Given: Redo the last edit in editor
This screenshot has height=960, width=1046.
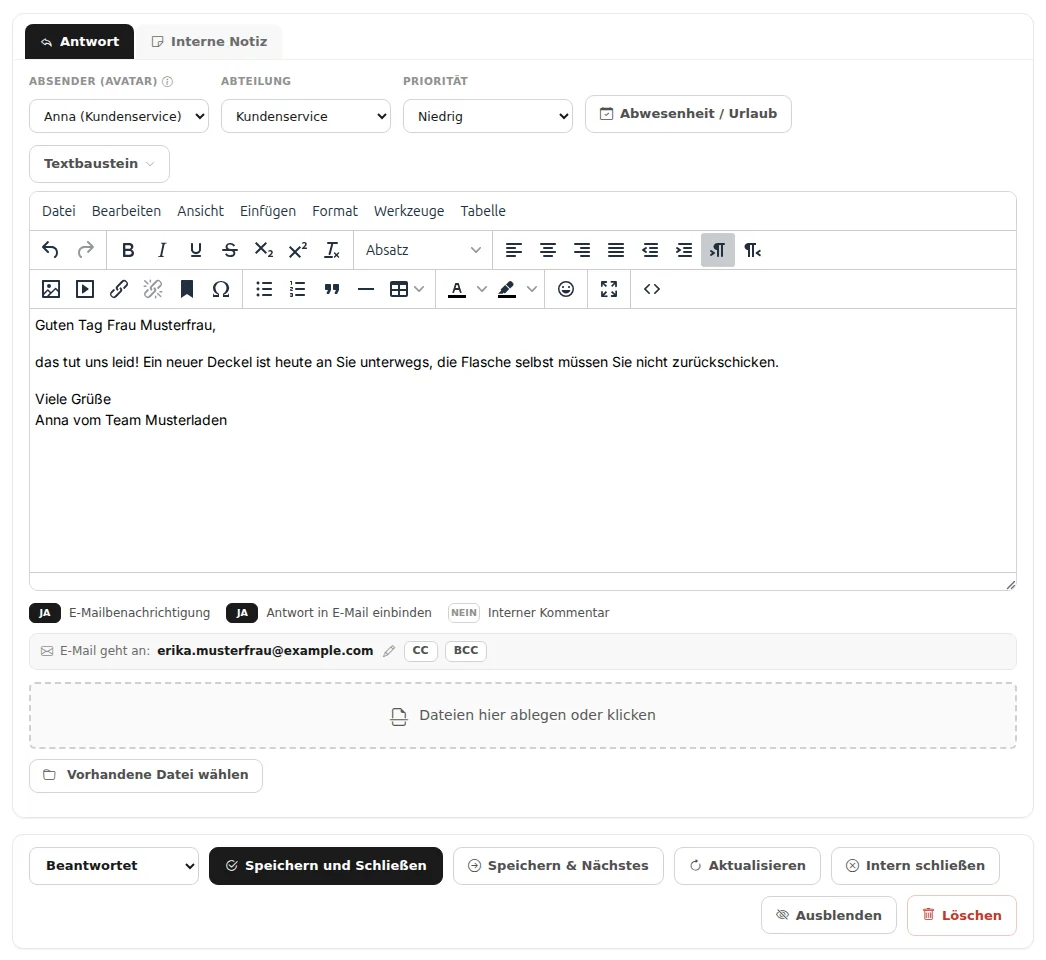Looking at the screenshot, I should 85,250.
